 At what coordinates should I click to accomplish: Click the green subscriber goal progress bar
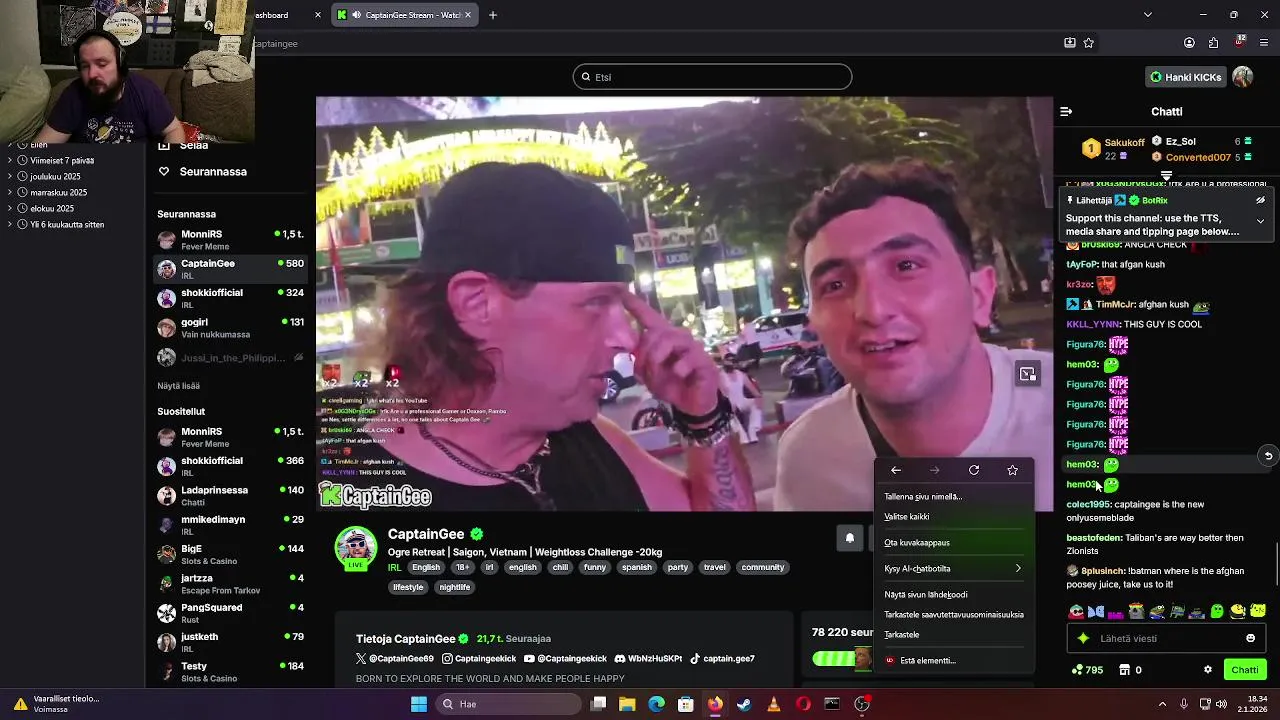point(841,658)
